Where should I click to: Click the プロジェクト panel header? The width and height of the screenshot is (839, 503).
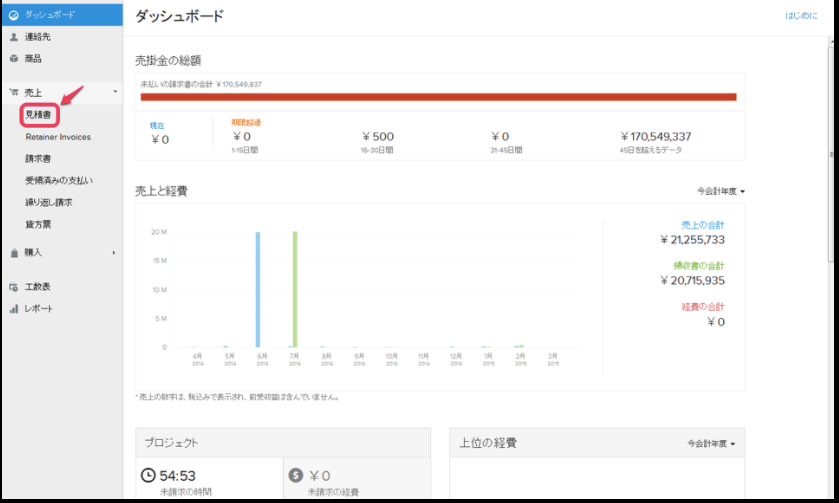point(283,443)
